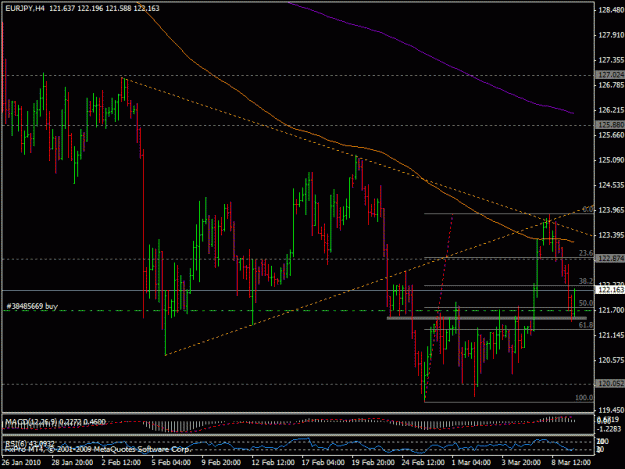The image size is (625, 469).
Task: Click the 126.785 price axis label
Action: [x=611, y=85]
